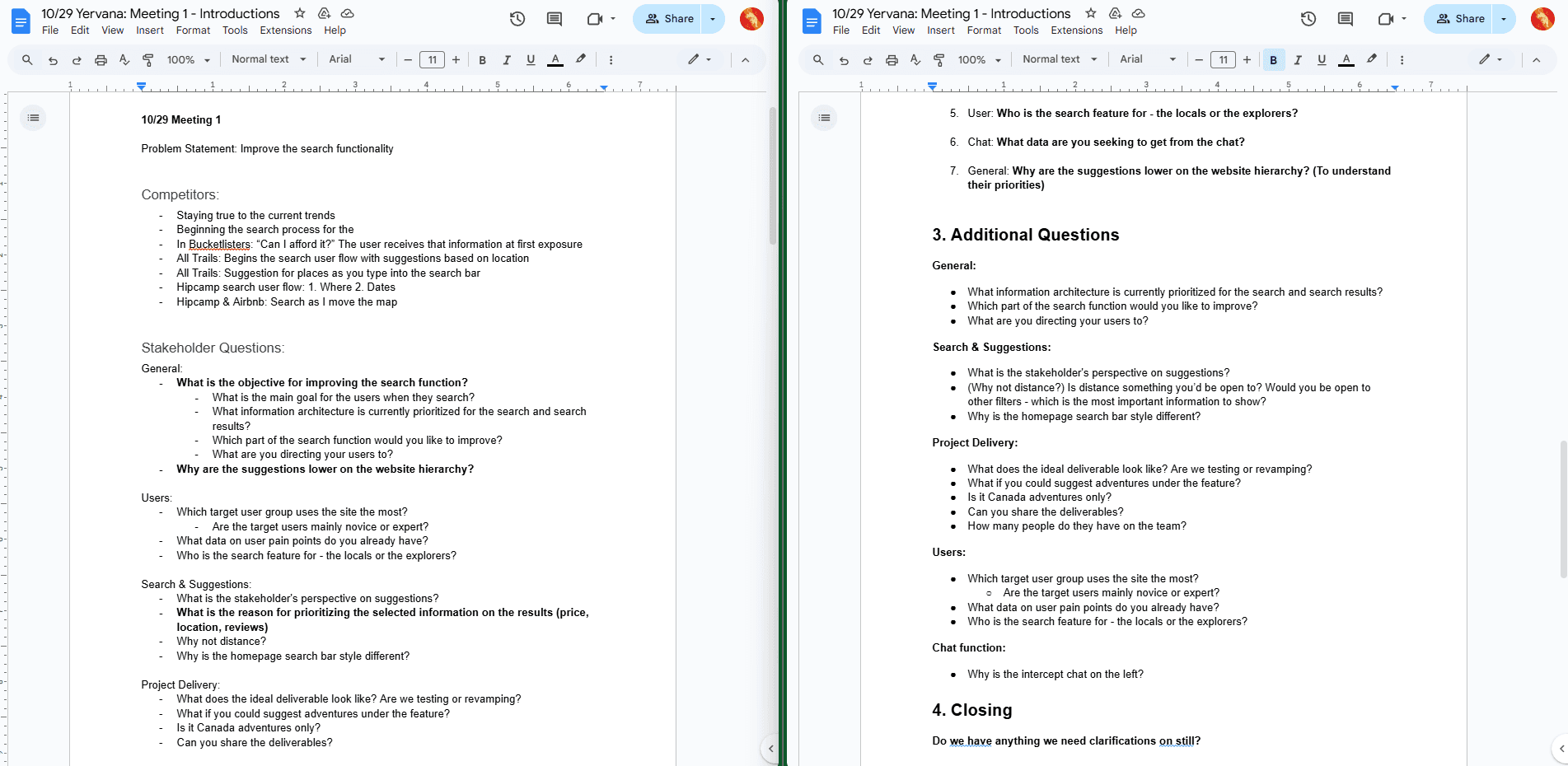Viewport: 1568px width, 766px height.
Task: Open Arial font dropdown in right document
Action: click(1148, 59)
